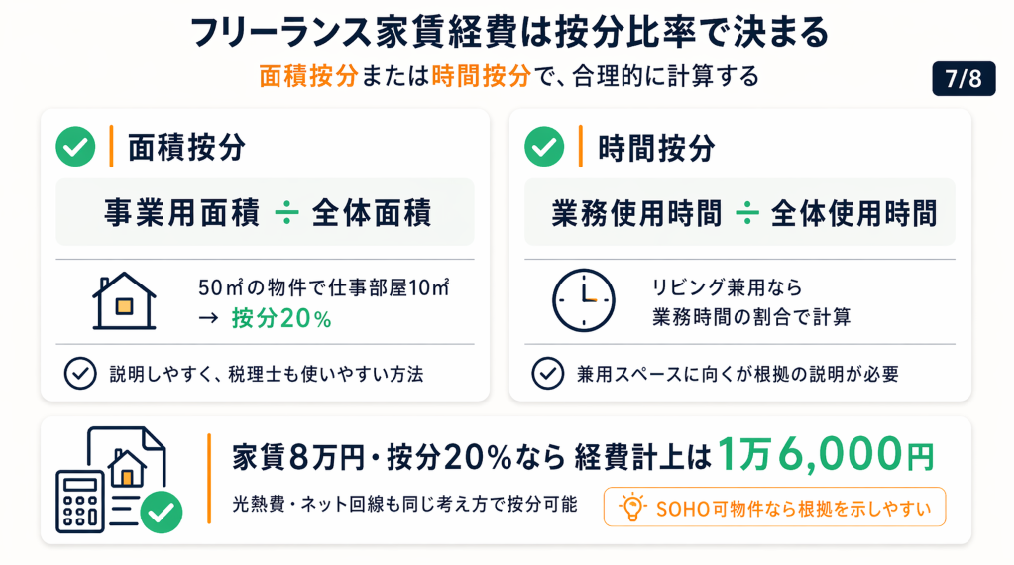
Task: Click the 光熱費・ネット回線 note text
Action: (404, 505)
